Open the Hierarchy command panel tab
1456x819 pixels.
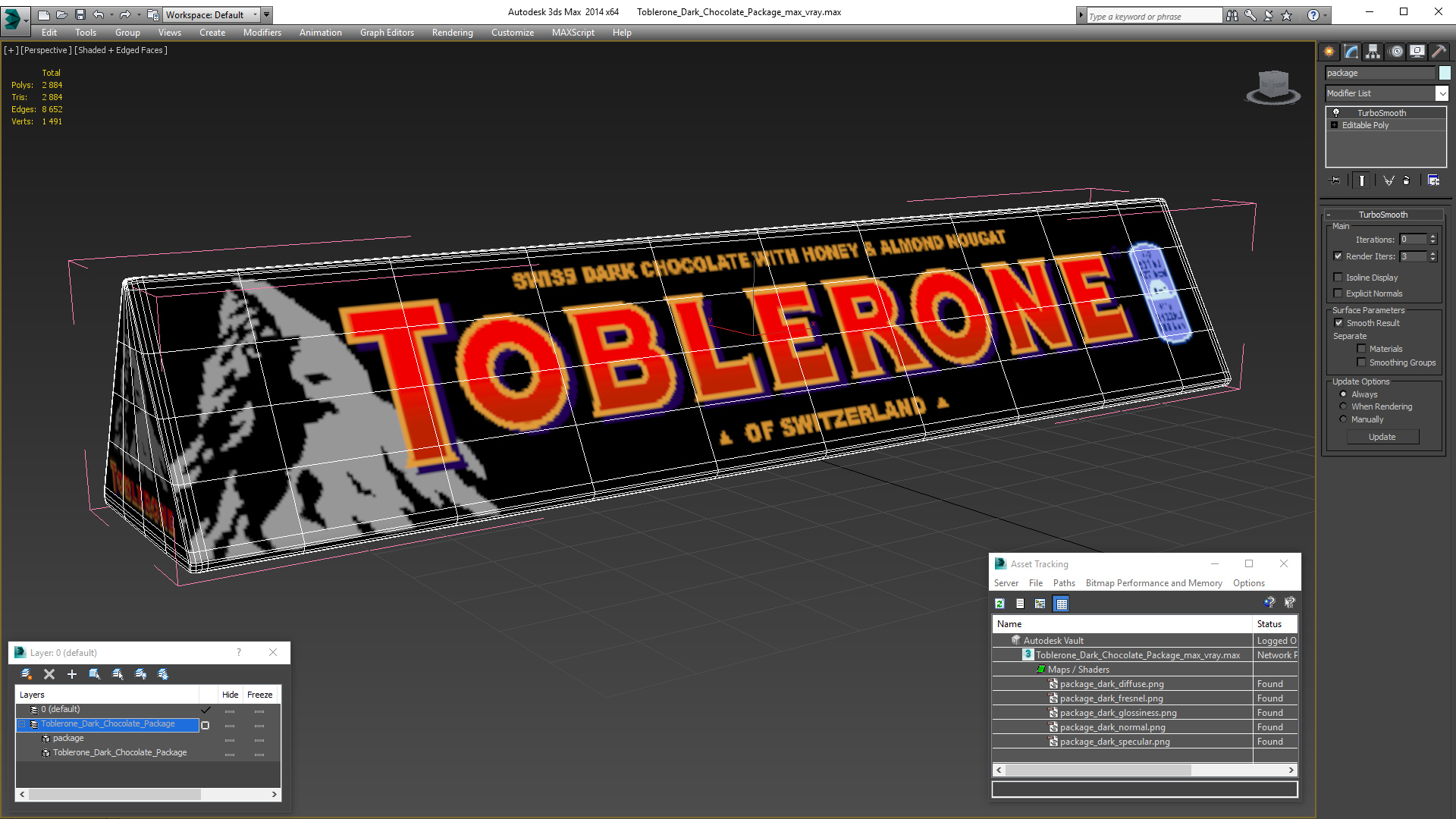[1373, 52]
